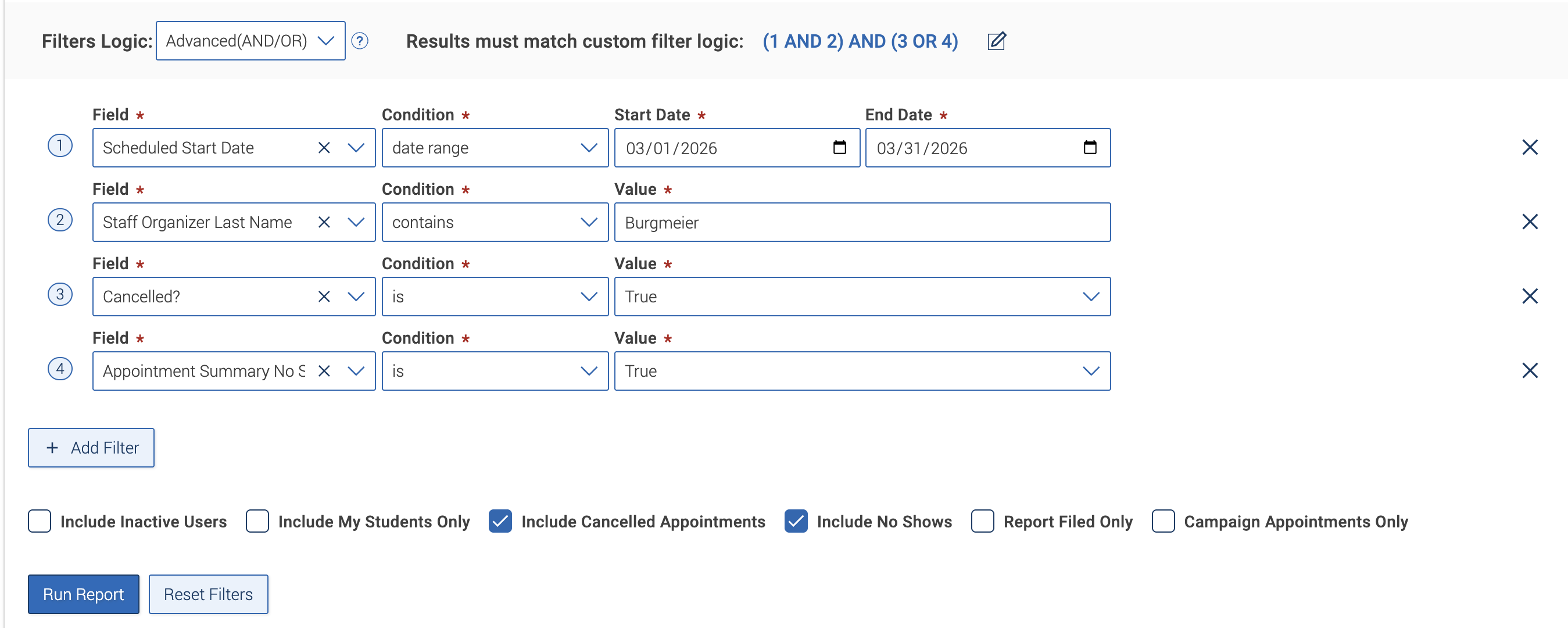Enable Report Filed Only checkbox
This screenshot has height=628, width=1568.
pyautogui.click(x=982, y=522)
